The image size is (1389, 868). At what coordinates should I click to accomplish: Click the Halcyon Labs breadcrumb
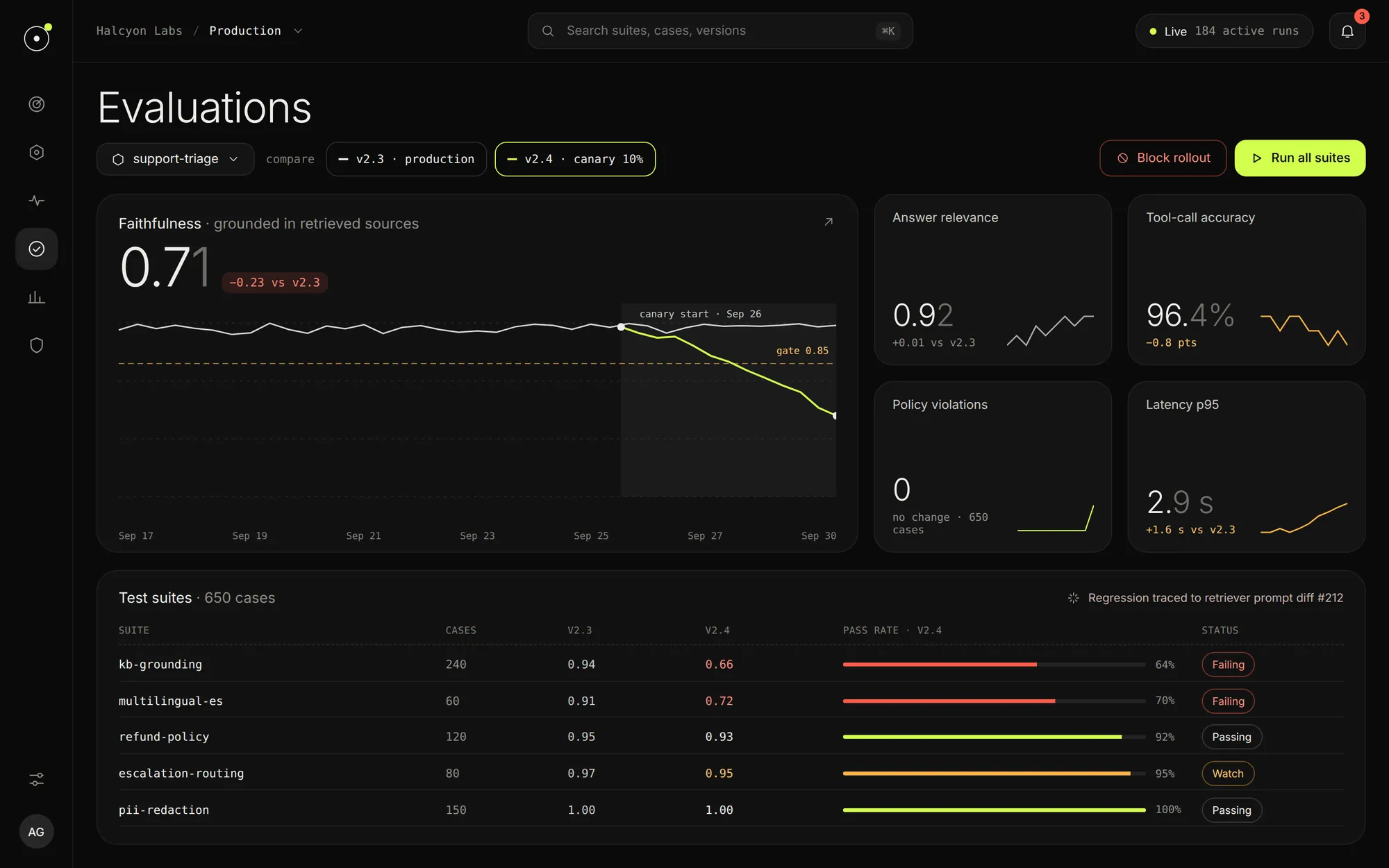click(x=139, y=31)
